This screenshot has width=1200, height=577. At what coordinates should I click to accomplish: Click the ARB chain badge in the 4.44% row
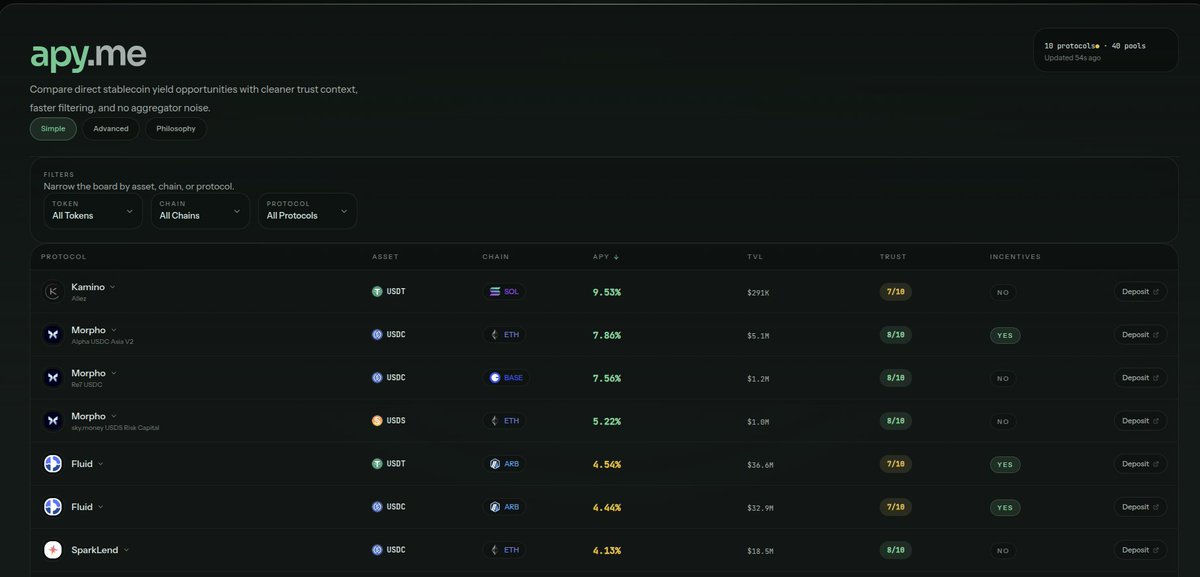pyautogui.click(x=504, y=507)
